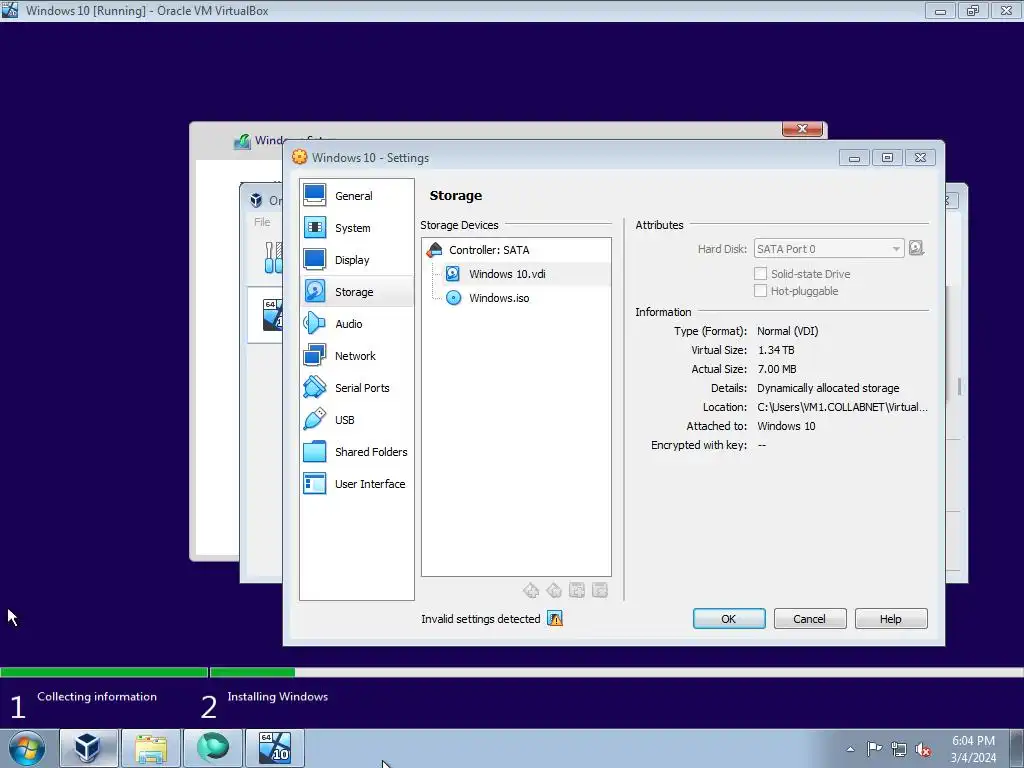Click the muted volume tray icon
Image resolution: width=1024 pixels, height=768 pixels.
tap(923, 749)
